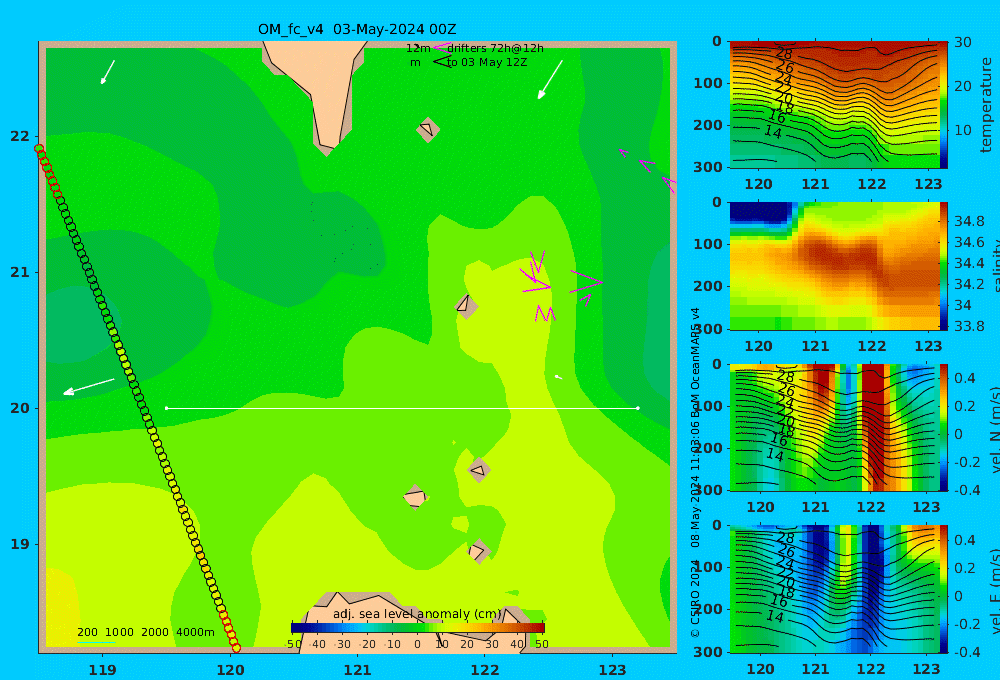Click the magenta drifter arrow in legend
Image resolution: width=1000 pixels, height=680 pixels.
[x=441, y=47]
